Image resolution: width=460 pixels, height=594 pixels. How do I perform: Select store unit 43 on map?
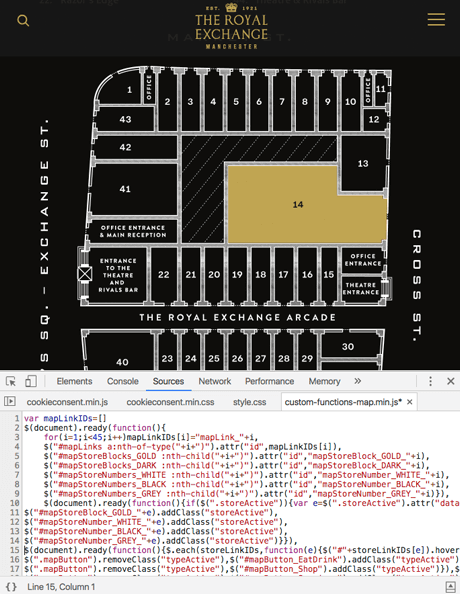125,119
